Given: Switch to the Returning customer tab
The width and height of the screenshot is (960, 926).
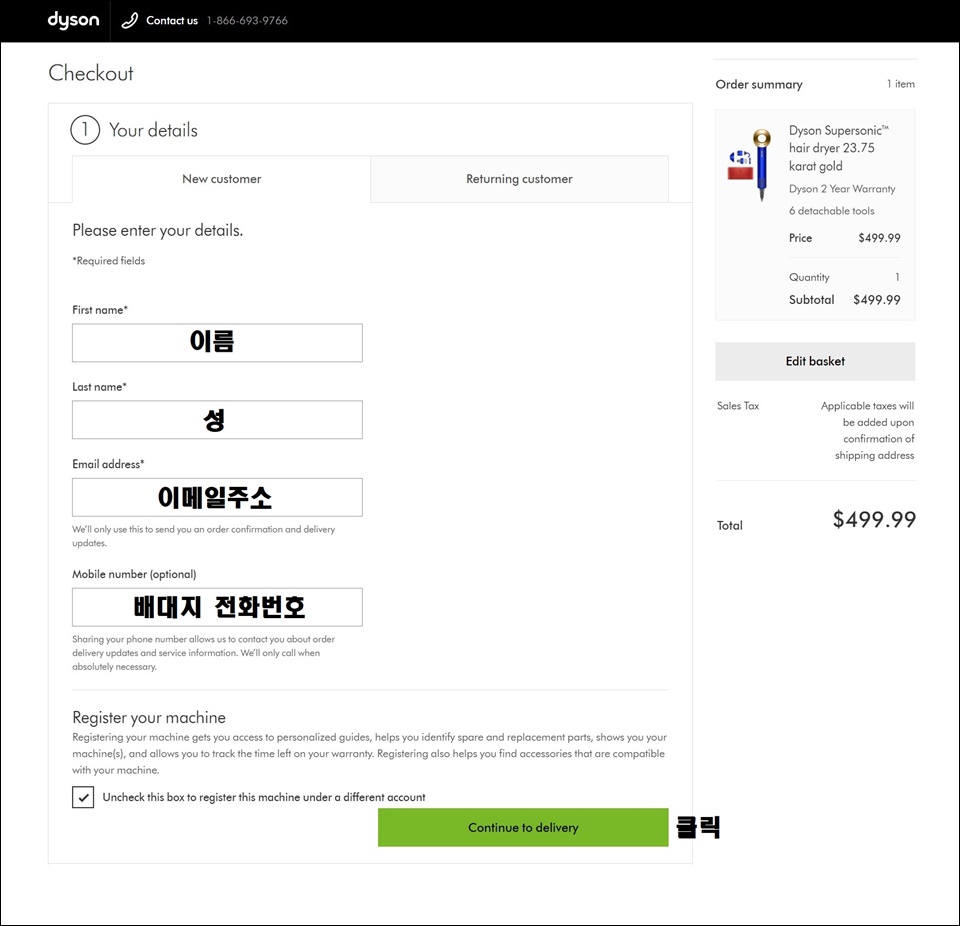Looking at the screenshot, I should pos(519,179).
